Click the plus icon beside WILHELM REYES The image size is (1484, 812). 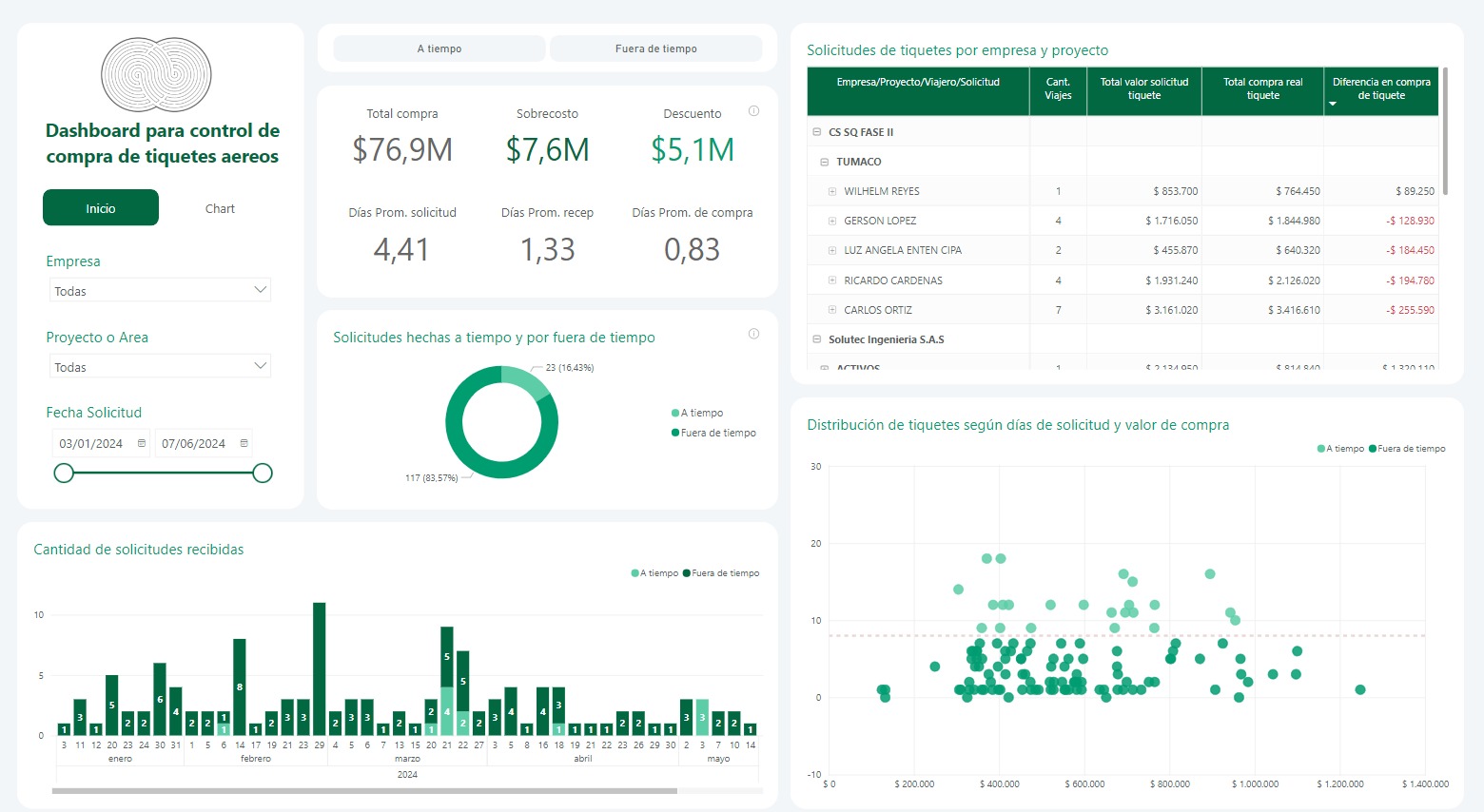(x=832, y=191)
